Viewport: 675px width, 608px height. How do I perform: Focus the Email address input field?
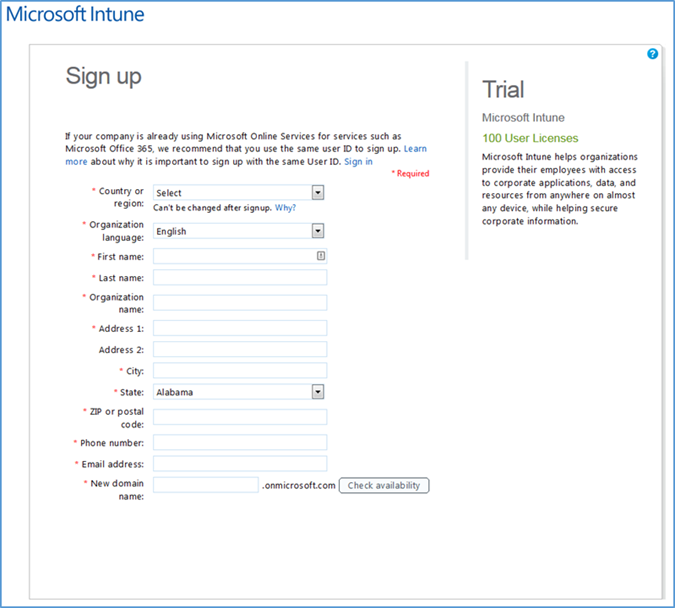(x=240, y=463)
